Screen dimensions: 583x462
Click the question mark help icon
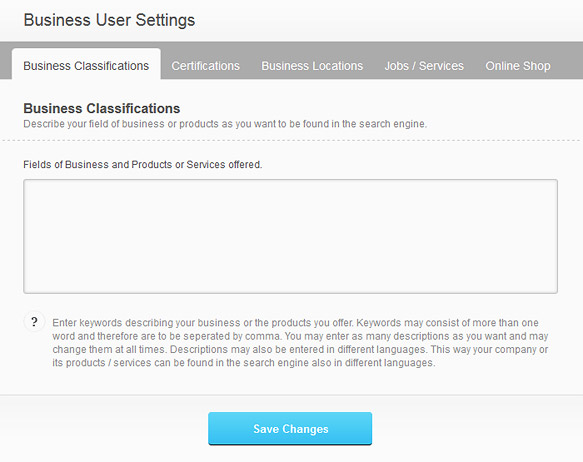coord(34,322)
